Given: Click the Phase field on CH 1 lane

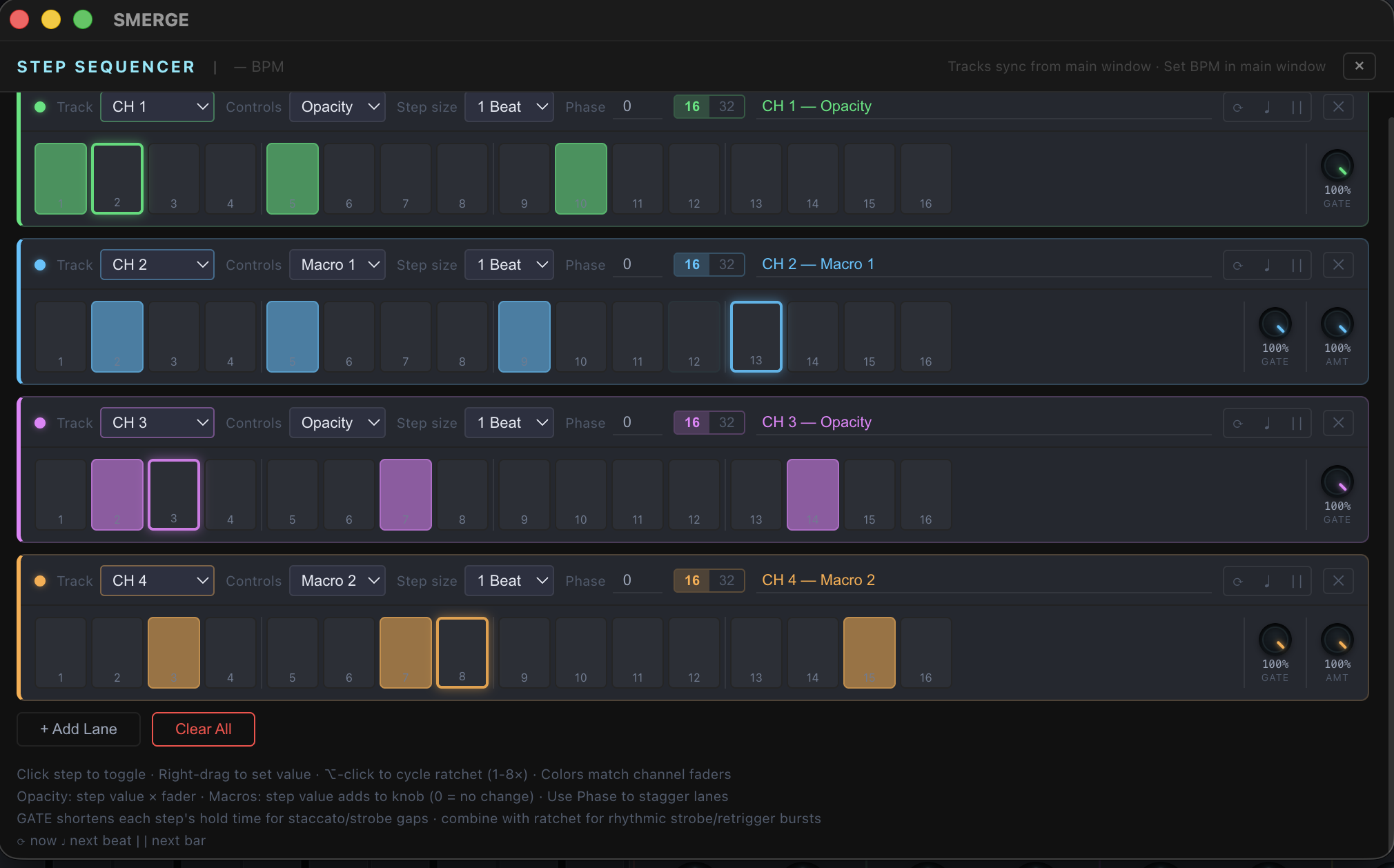Looking at the screenshot, I should [x=638, y=106].
